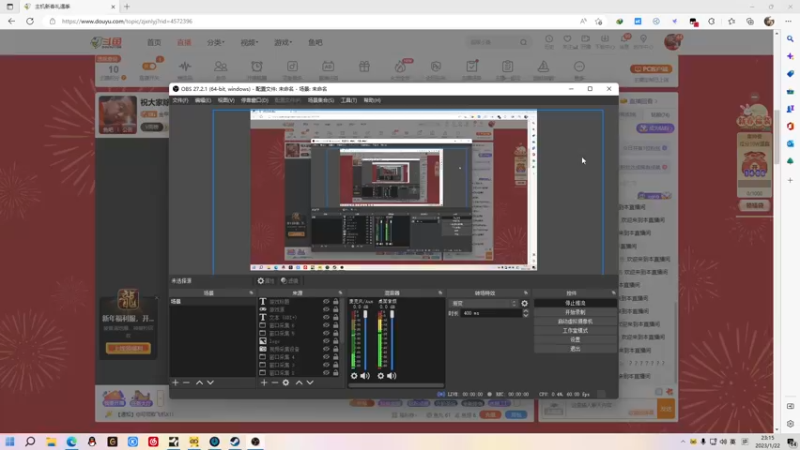
Task: Open the history clock icon in Douyu header
Action: coord(549,39)
